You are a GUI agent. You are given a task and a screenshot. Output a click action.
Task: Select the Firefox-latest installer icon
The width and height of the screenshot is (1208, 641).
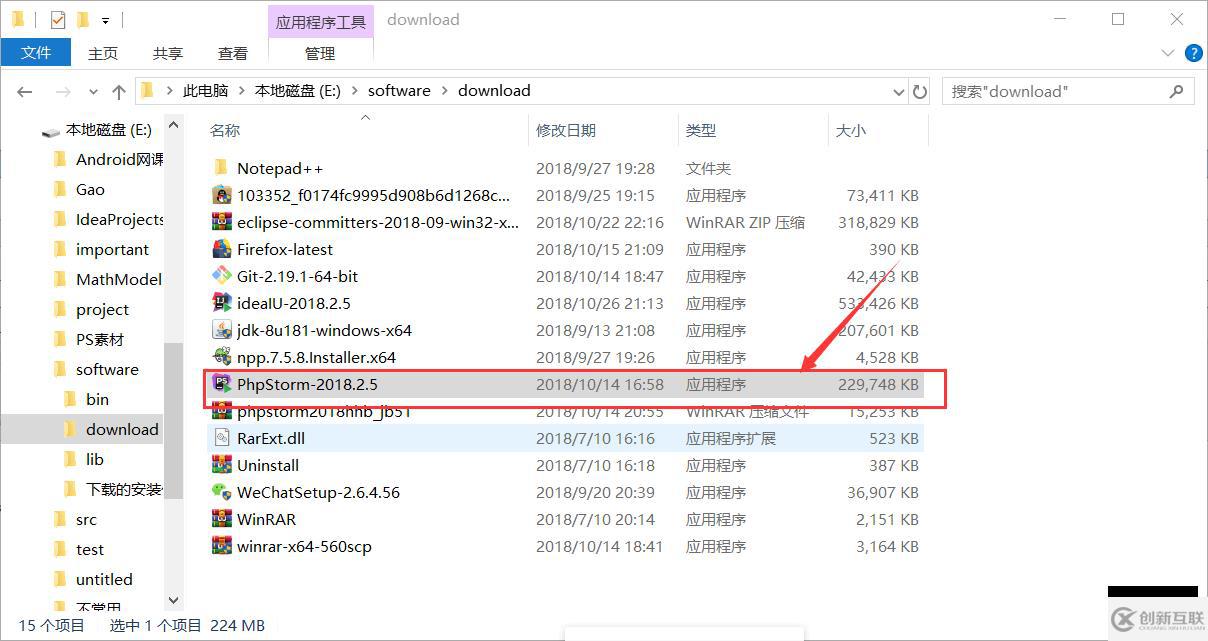[222, 249]
